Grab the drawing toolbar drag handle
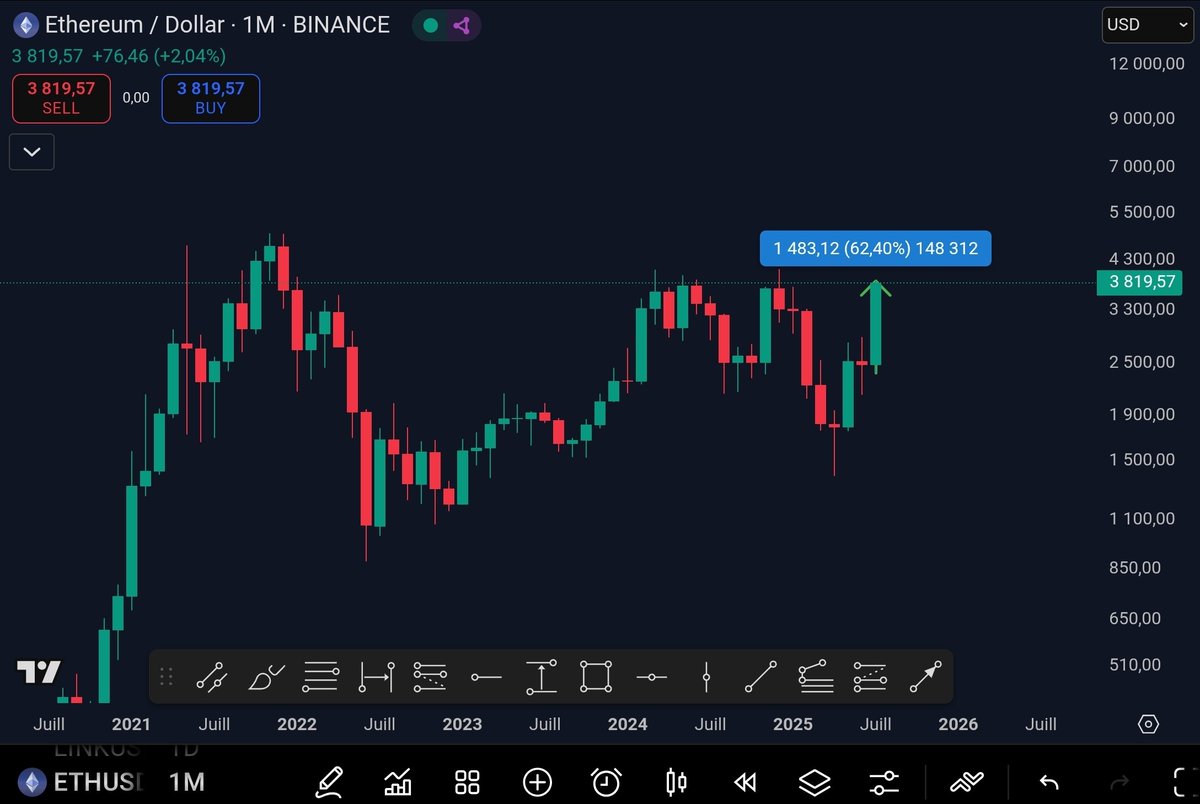Image resolution: width=1200 pixels, height=804 pixels. tap(166, 677)
